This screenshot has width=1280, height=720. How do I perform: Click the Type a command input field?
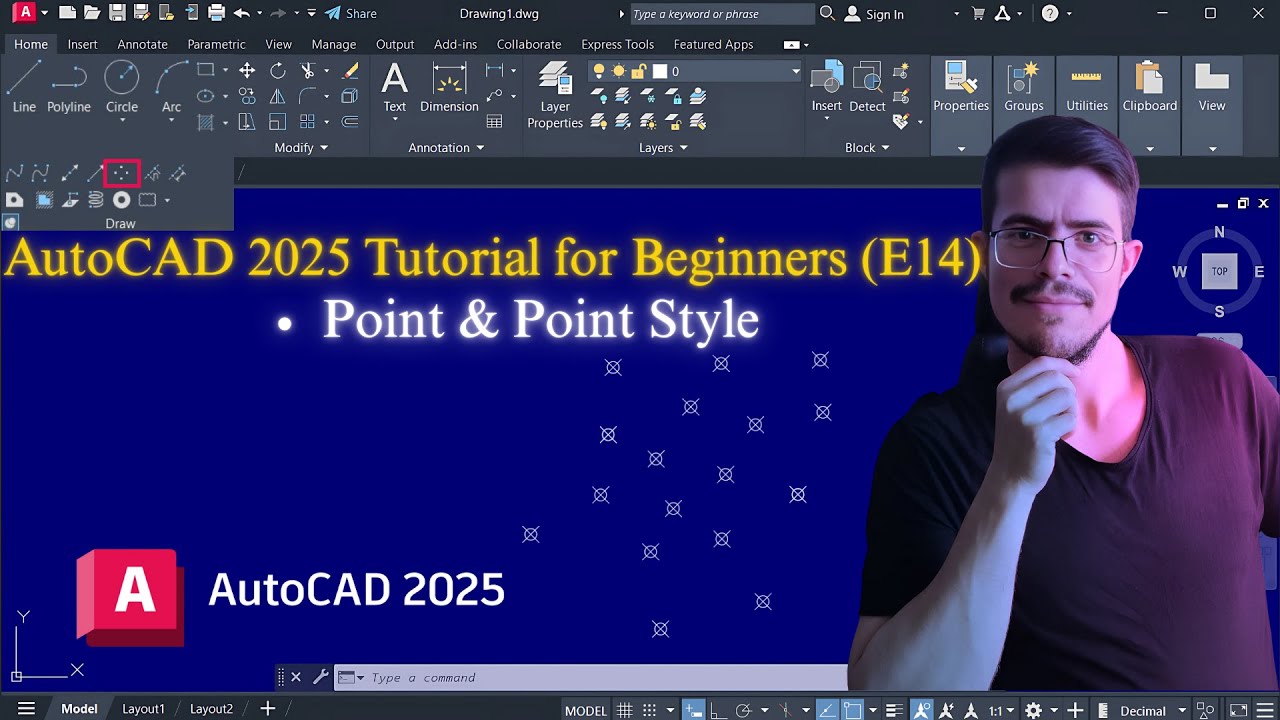pos(600,678)
